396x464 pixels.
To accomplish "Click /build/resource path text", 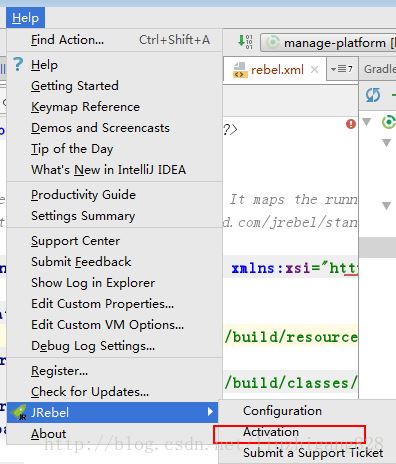I will tap(291, 337).
